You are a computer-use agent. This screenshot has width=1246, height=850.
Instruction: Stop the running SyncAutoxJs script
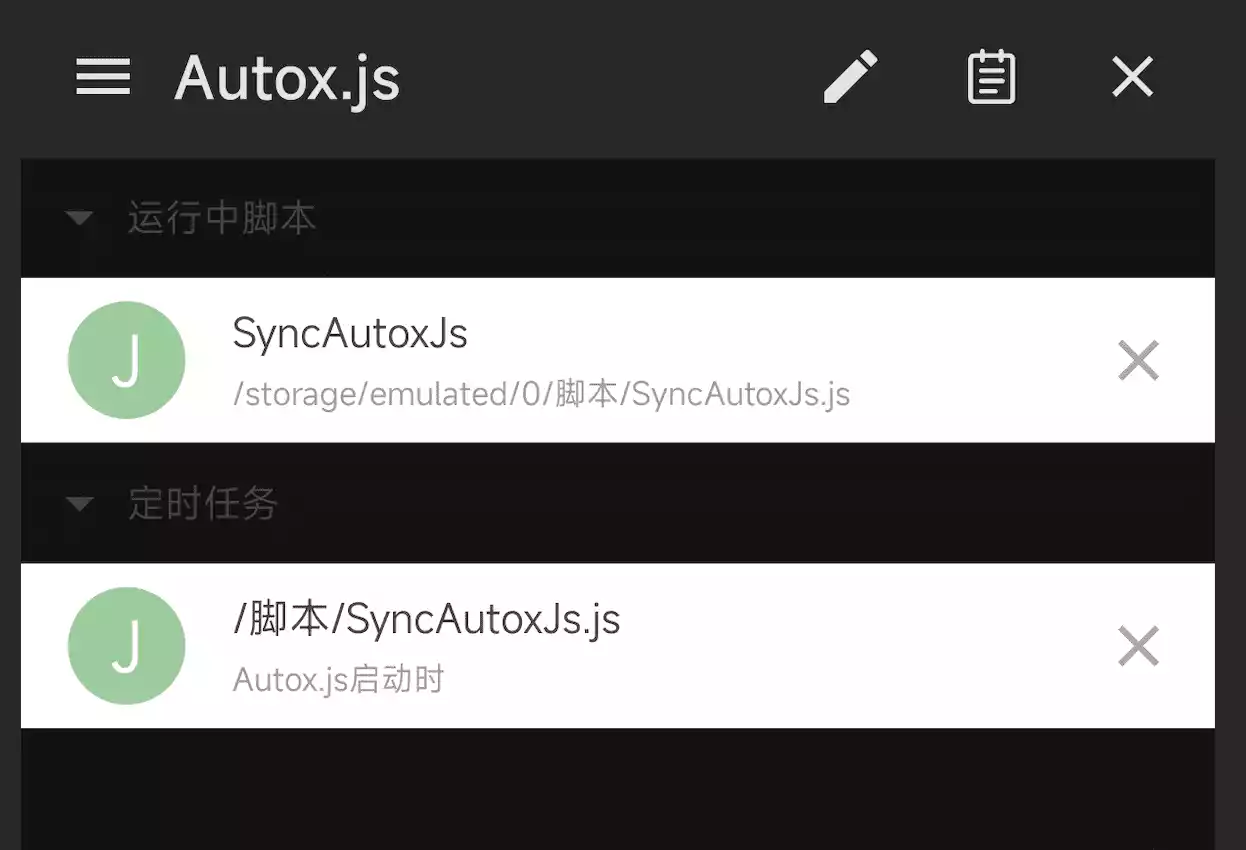[x=1138, y=360]
